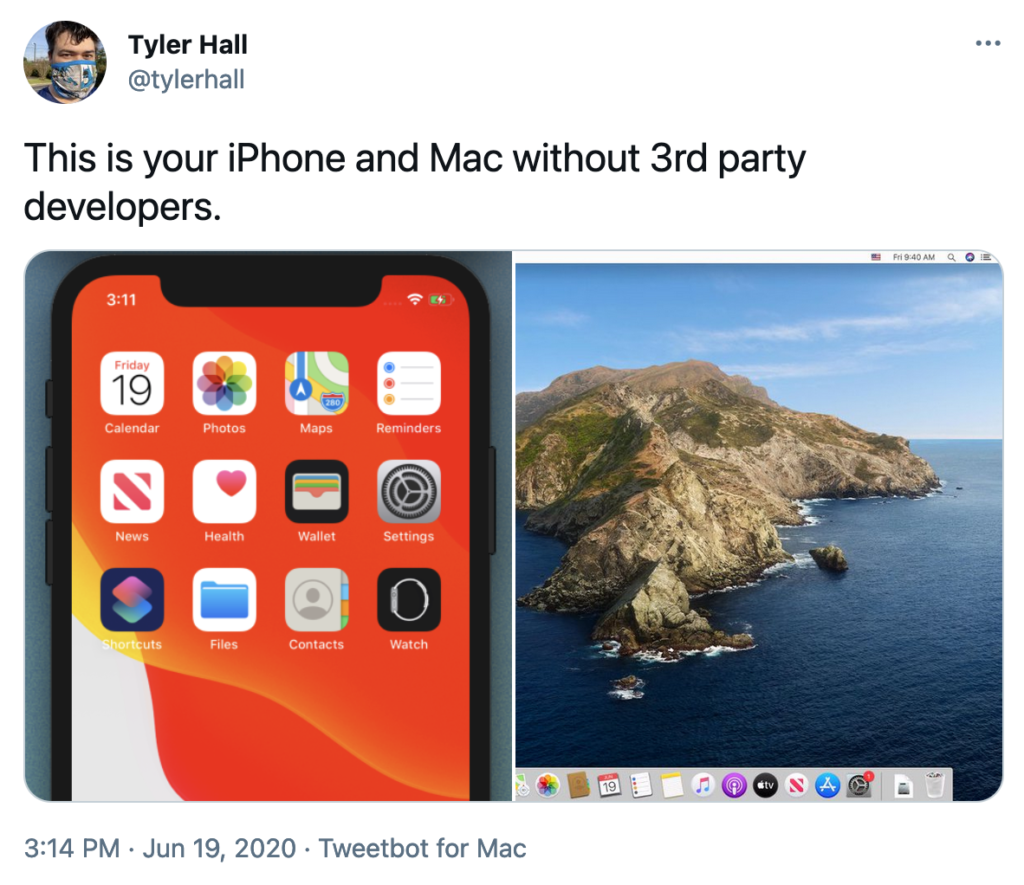The height and width of the screenshot is (885, 1024).
Task: Tap the Watch app icon
Action: (x=409, y=600)
